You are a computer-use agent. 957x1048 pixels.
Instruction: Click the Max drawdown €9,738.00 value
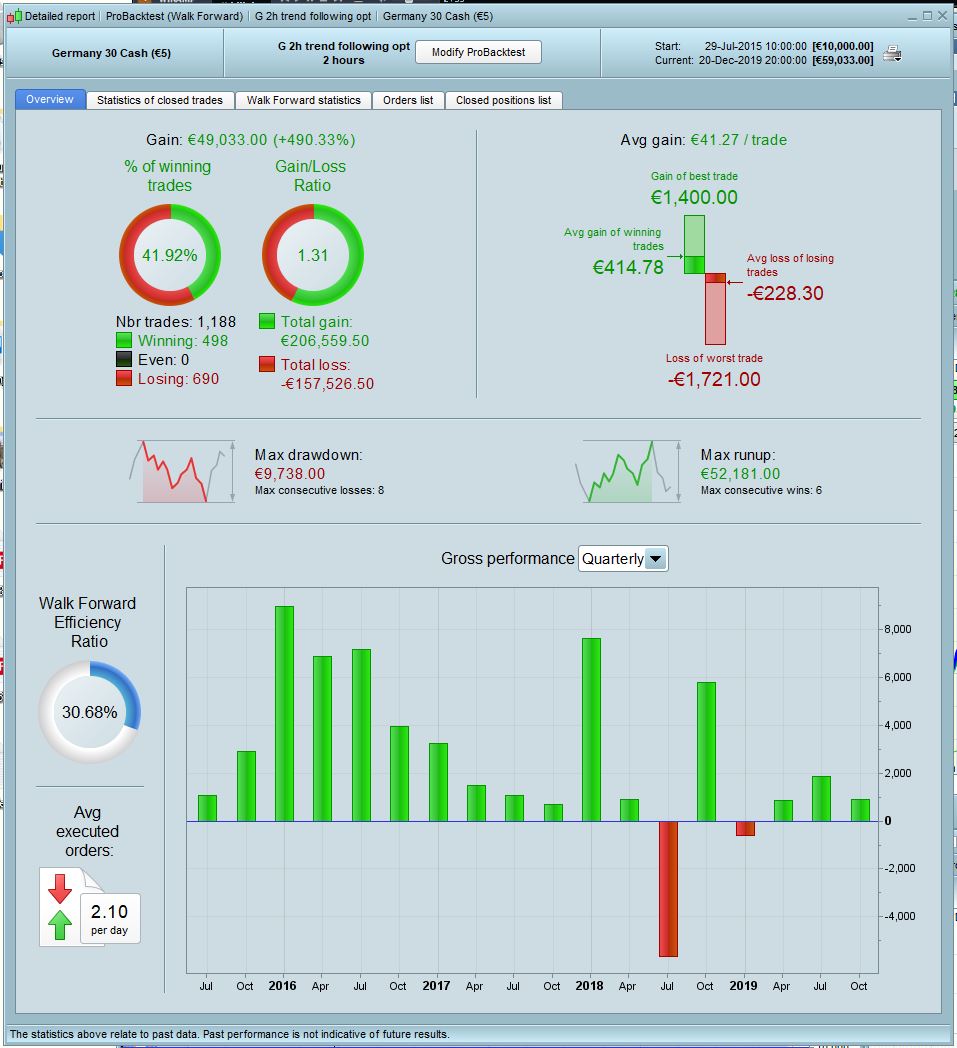pos(290,474)
